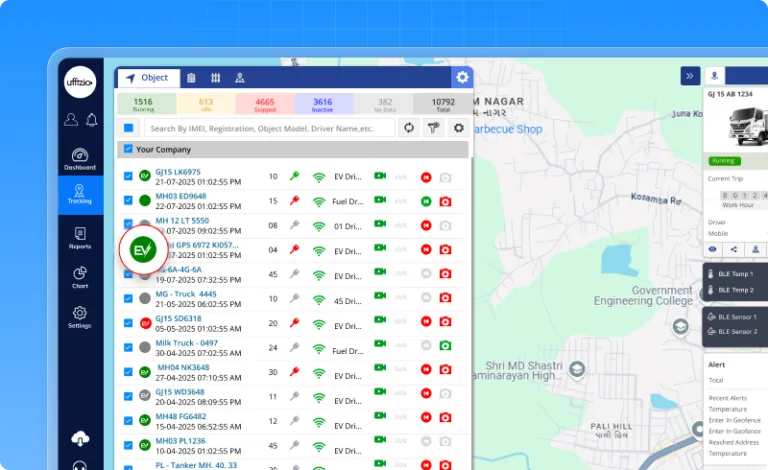Toggle checkbox for Milk Truck - 0497
The image size is (768, 470).
pyautogui.click(x=128, y=346)
